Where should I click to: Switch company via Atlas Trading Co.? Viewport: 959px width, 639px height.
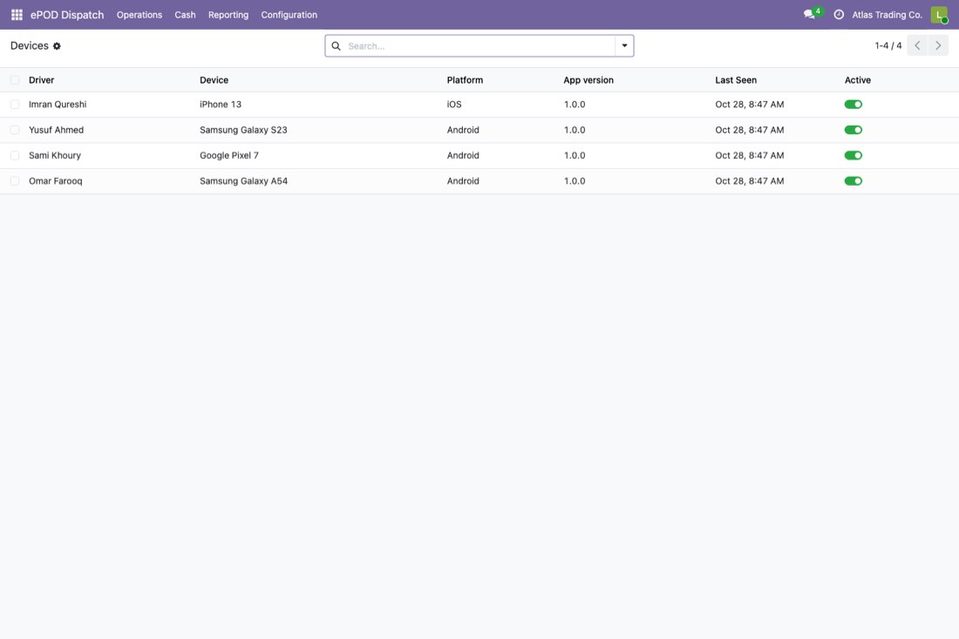[887, 15]
